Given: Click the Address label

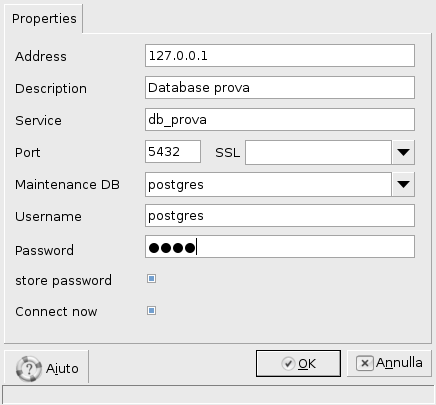Looking at the screenshot, I should click(41, 56).
